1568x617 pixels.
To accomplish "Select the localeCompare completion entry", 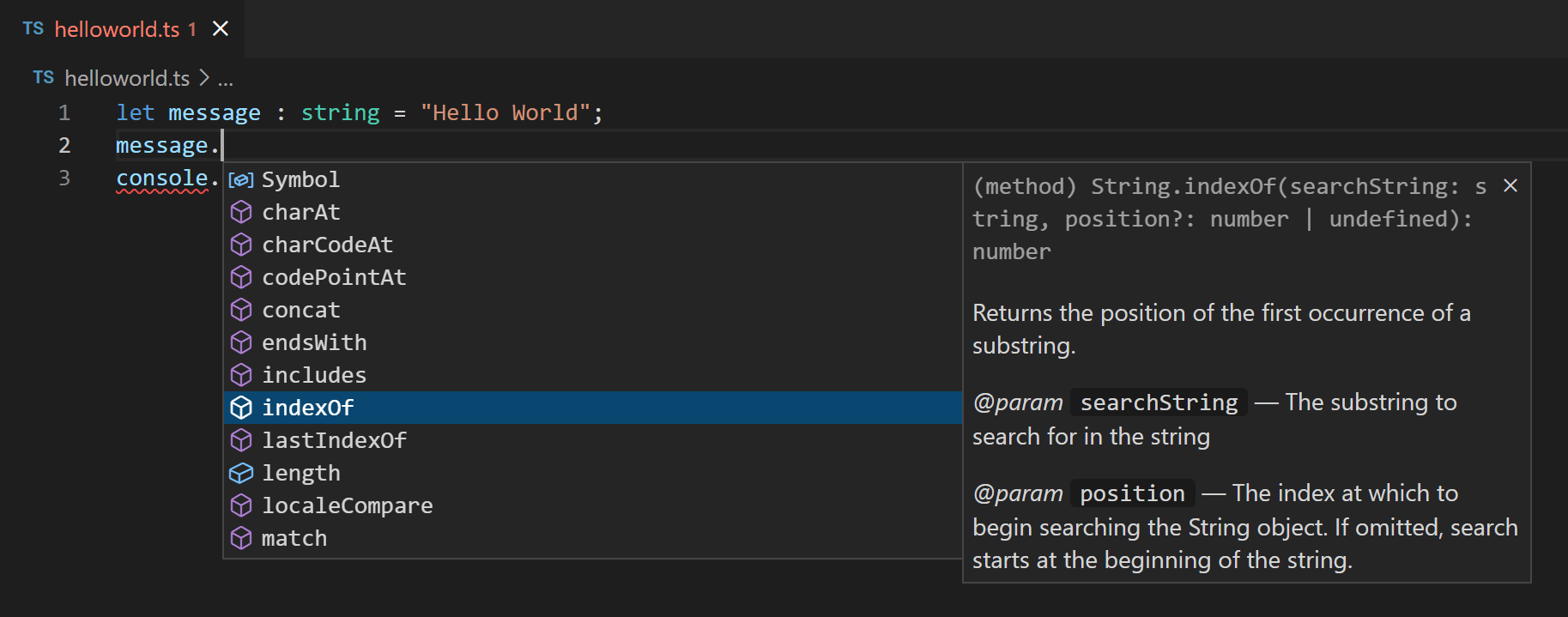I will point(347,505).
